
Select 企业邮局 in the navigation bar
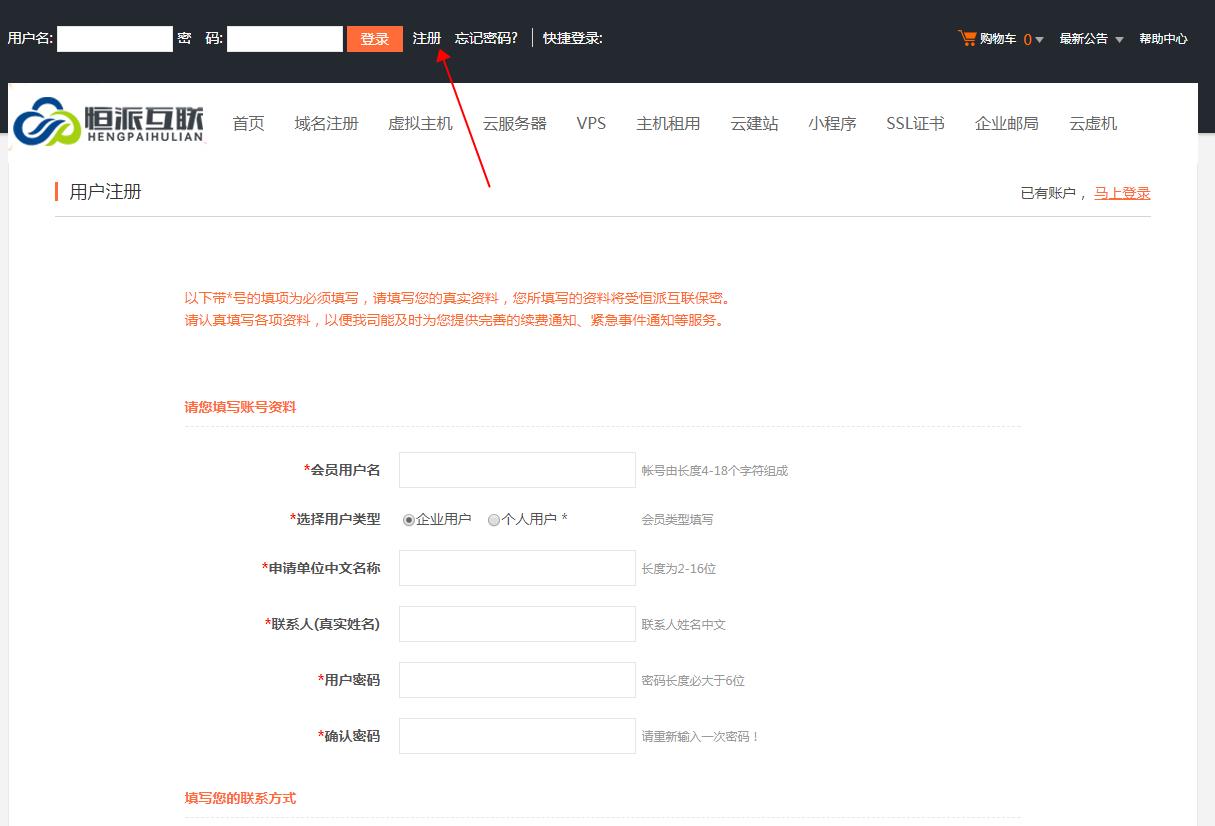pos(1006,123)
